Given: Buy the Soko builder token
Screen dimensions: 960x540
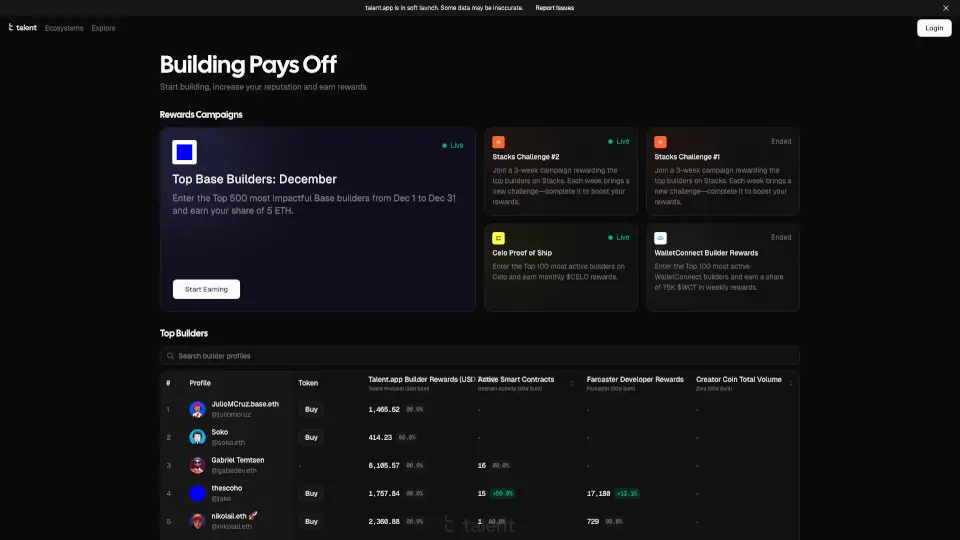Looking at the screenshot, I should (311, 437).
